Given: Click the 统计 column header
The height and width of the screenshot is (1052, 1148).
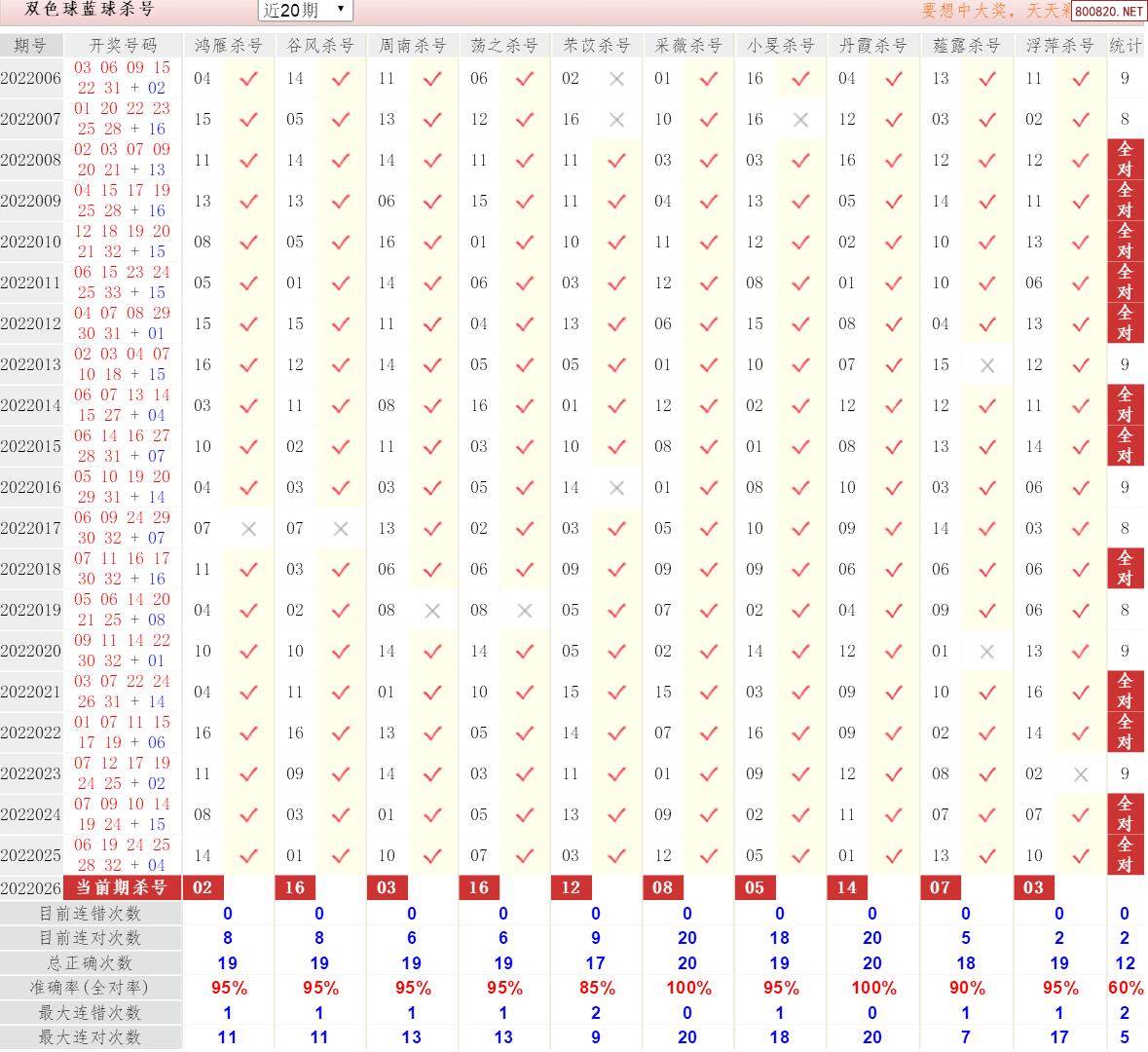Looking at the screenshot, I should coord(1126,46).
